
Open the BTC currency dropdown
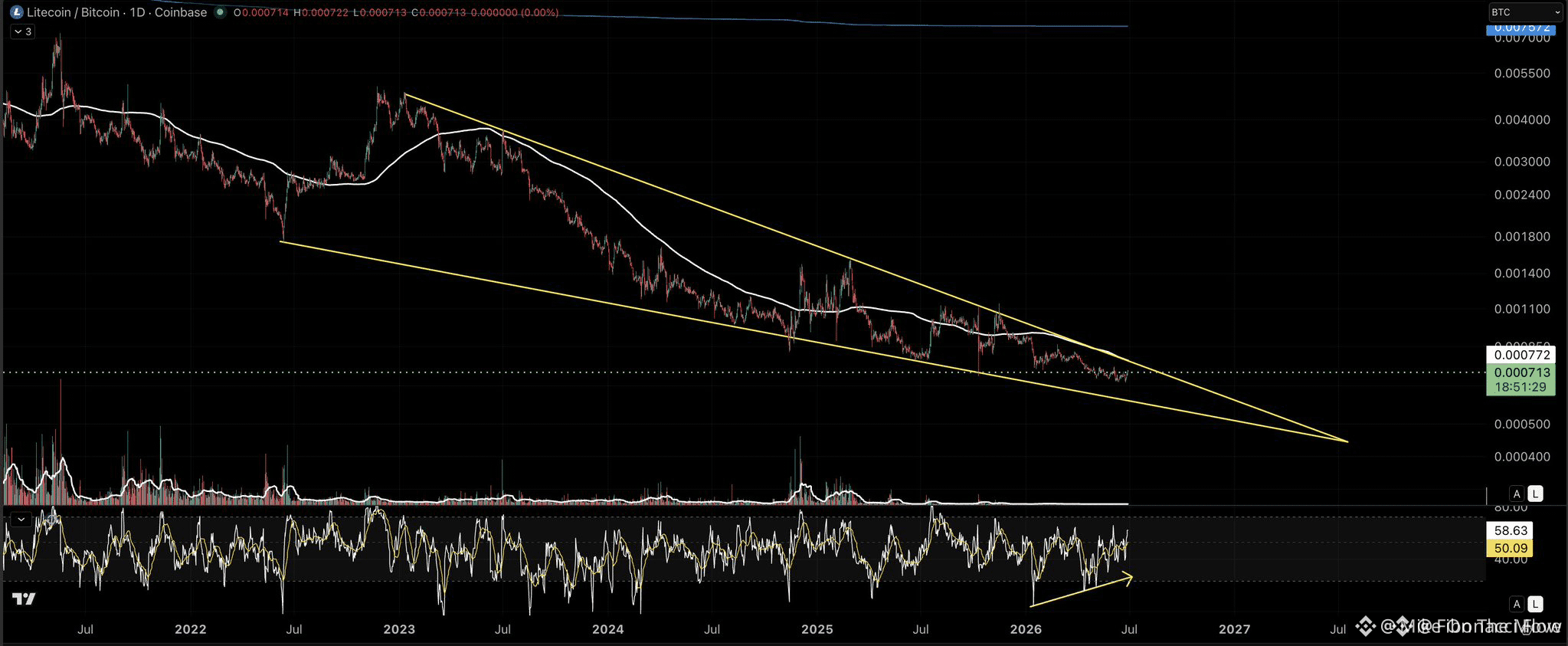pos(1525,12)
